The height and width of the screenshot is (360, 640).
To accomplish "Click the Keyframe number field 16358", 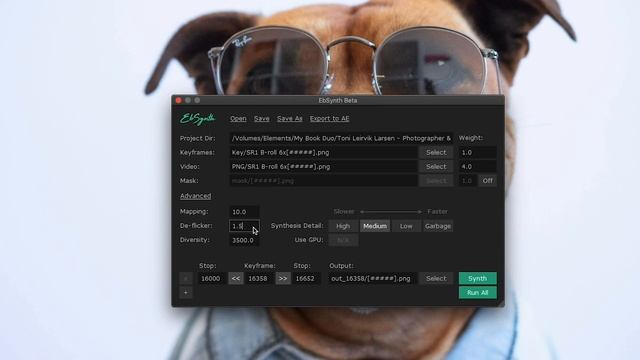I will click(258, 278).
